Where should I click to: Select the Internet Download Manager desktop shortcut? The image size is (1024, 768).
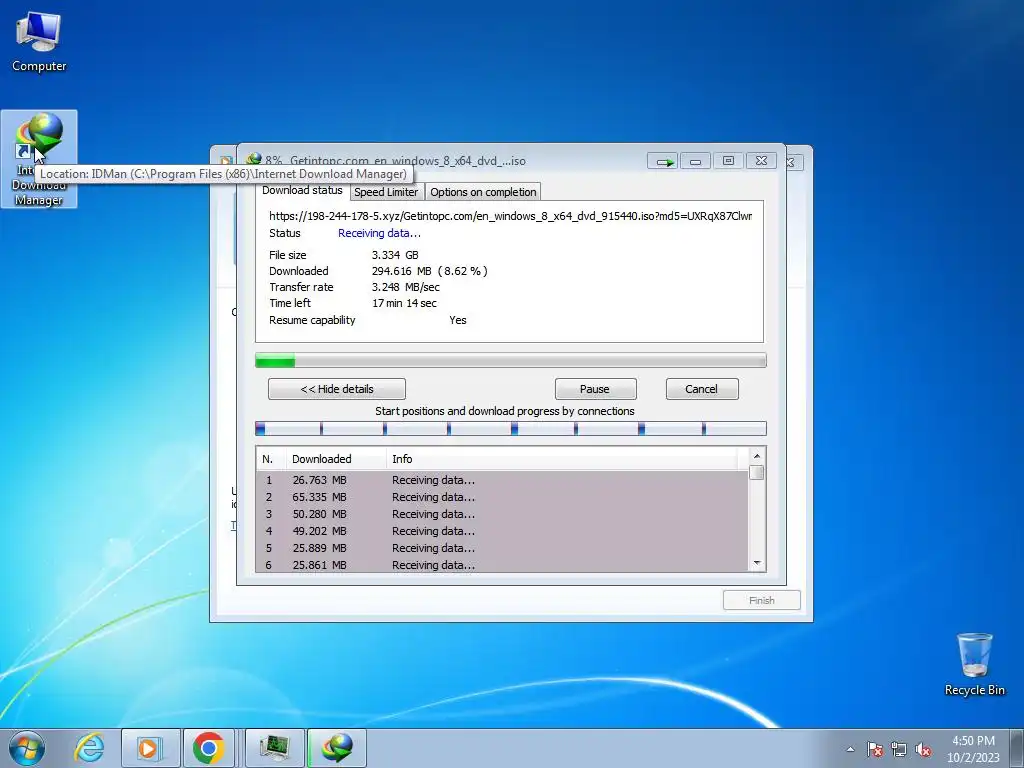point(39,159)
